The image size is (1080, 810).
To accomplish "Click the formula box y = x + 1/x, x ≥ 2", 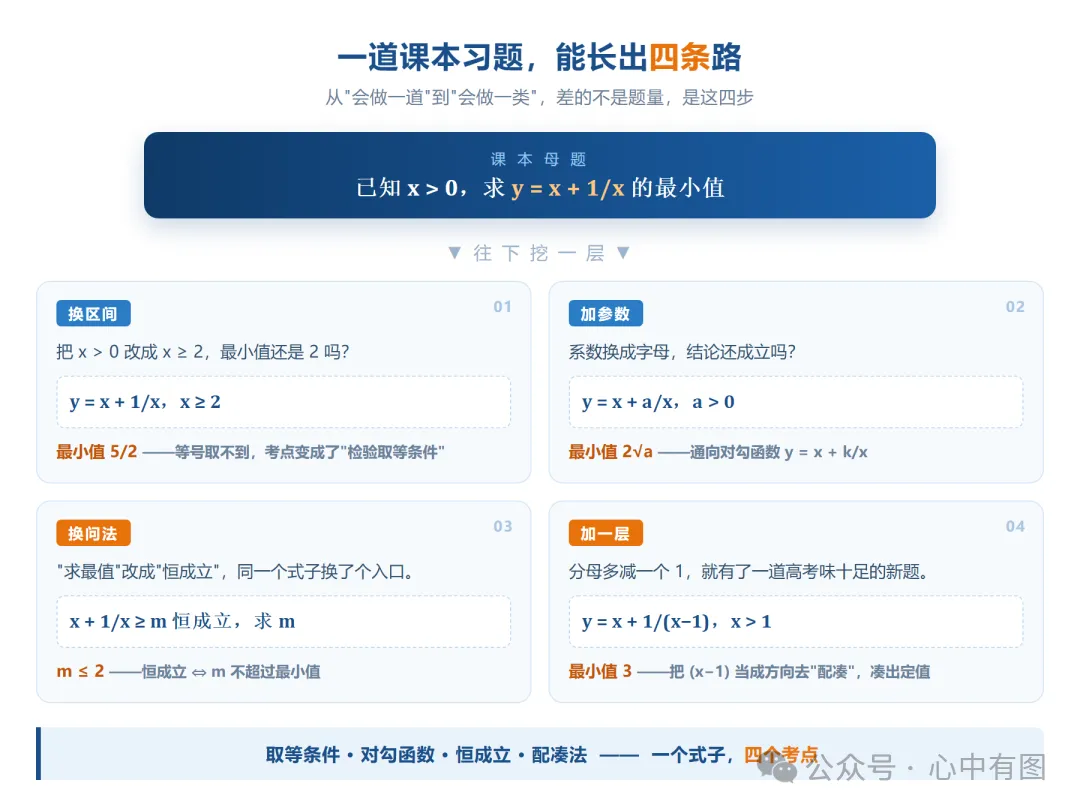I will coord(283,402).
